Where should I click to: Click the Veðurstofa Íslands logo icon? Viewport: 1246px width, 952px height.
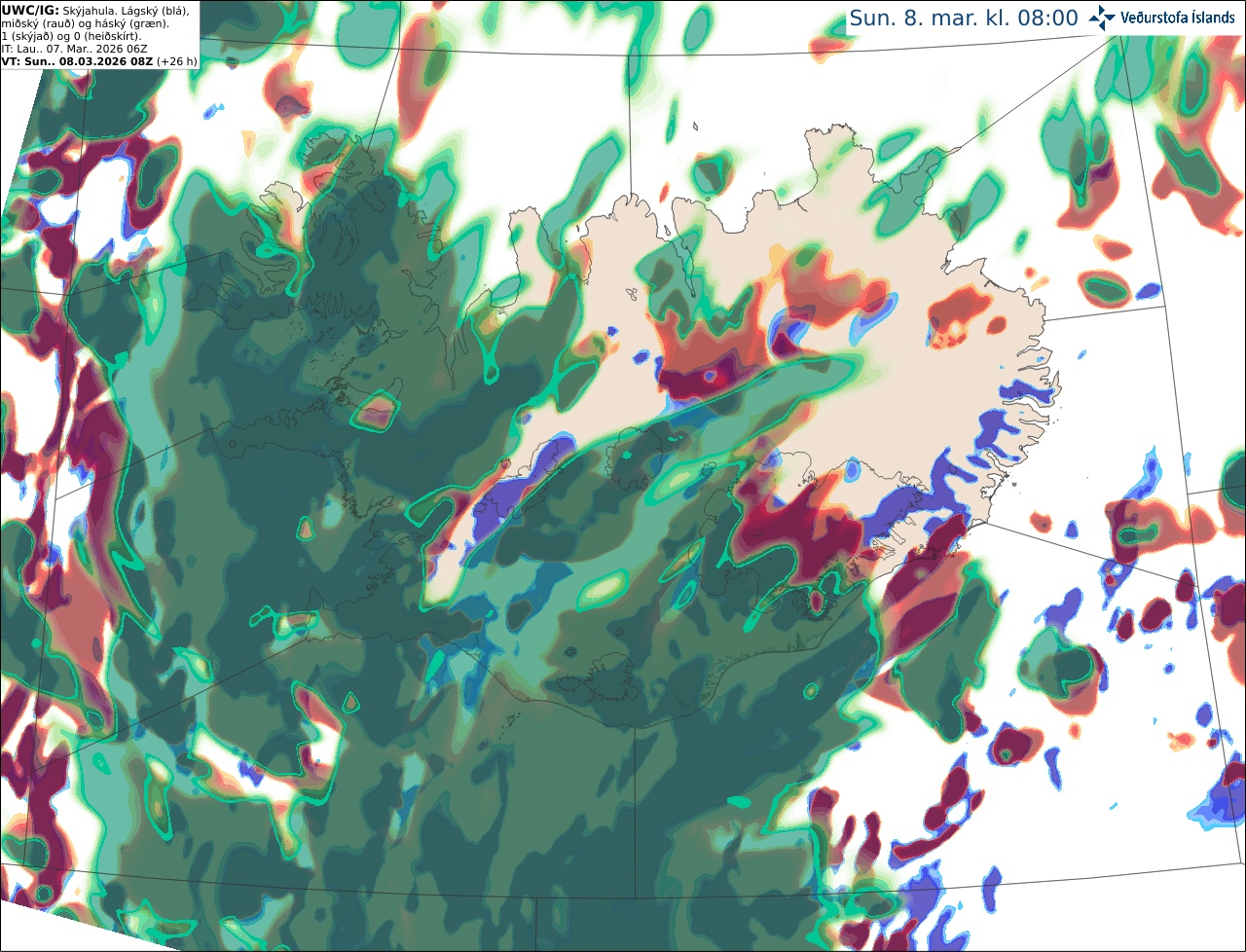pos(1102,18)
